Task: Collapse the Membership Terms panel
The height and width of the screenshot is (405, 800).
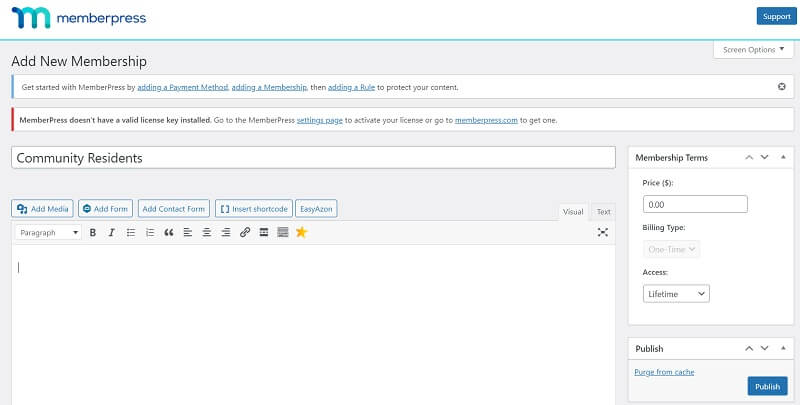Action: pos(783,158)
